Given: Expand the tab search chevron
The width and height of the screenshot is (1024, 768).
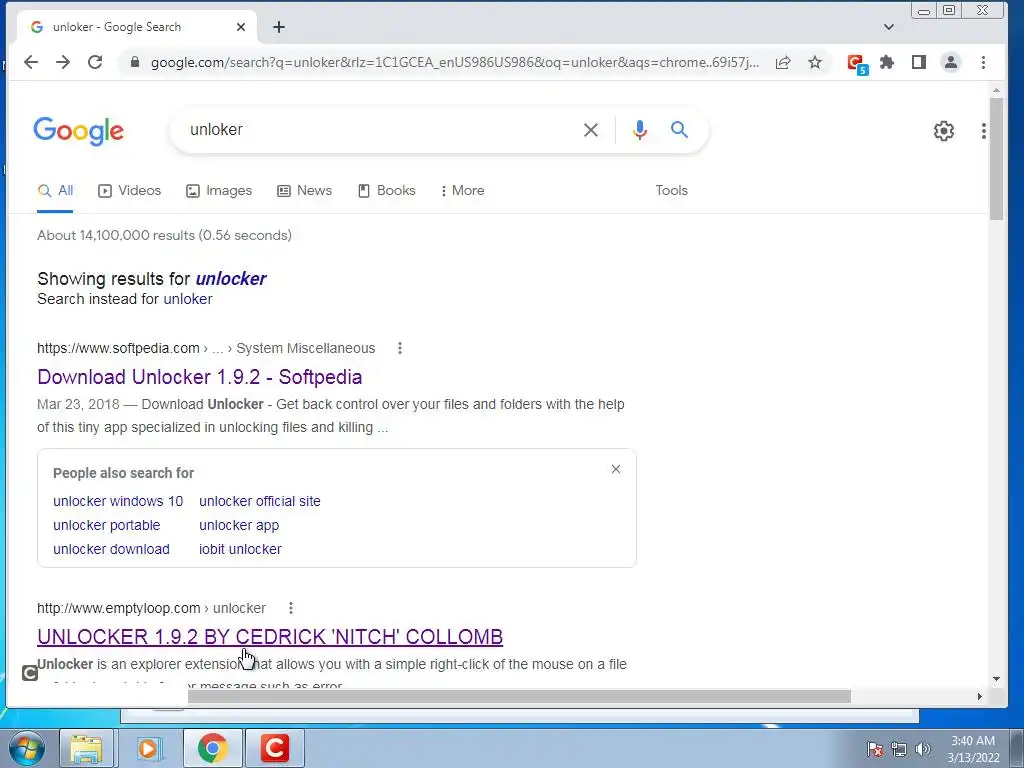Looking at the screenshot, I should tap(888, 27).
